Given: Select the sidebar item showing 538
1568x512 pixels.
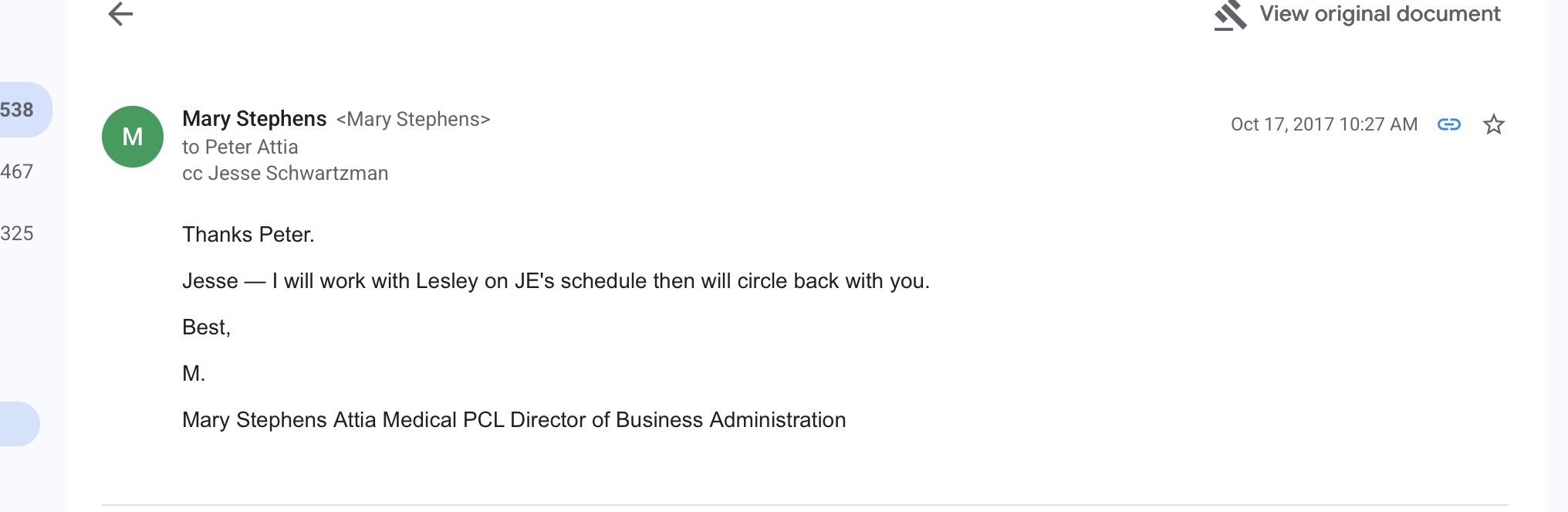Looking at the screenshot, I should click(19, 110).
